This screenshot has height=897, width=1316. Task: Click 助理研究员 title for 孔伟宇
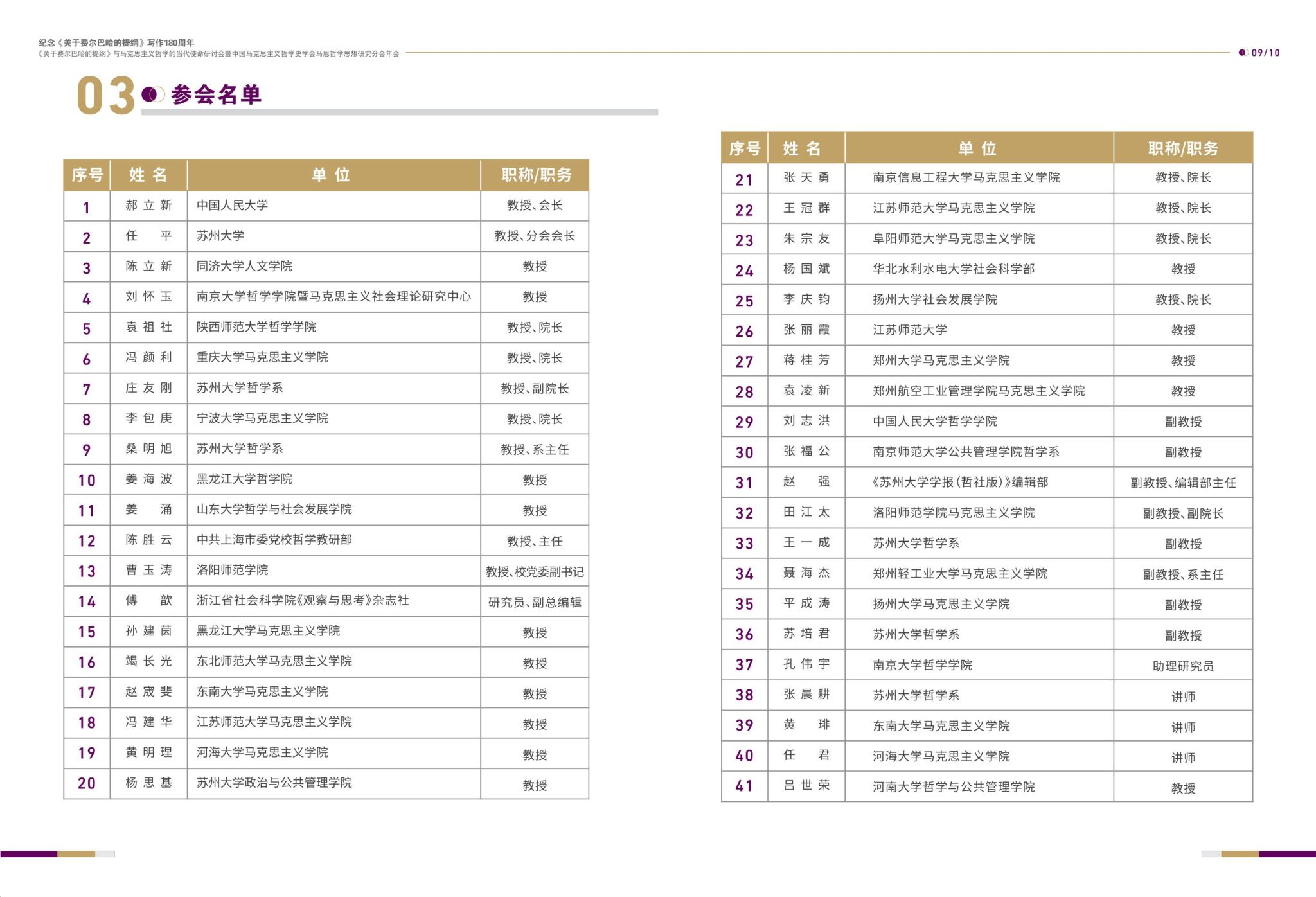(x=1183, y=666)
